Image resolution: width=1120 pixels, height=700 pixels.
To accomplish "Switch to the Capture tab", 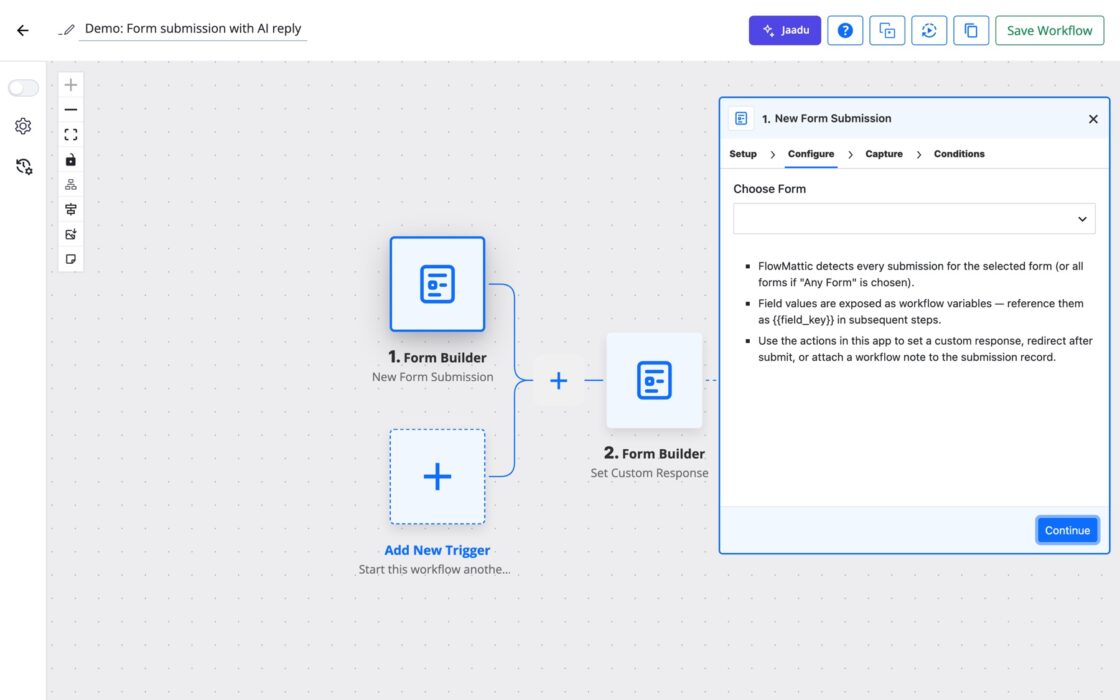I will pyautogui.click(x=884, y=154).
